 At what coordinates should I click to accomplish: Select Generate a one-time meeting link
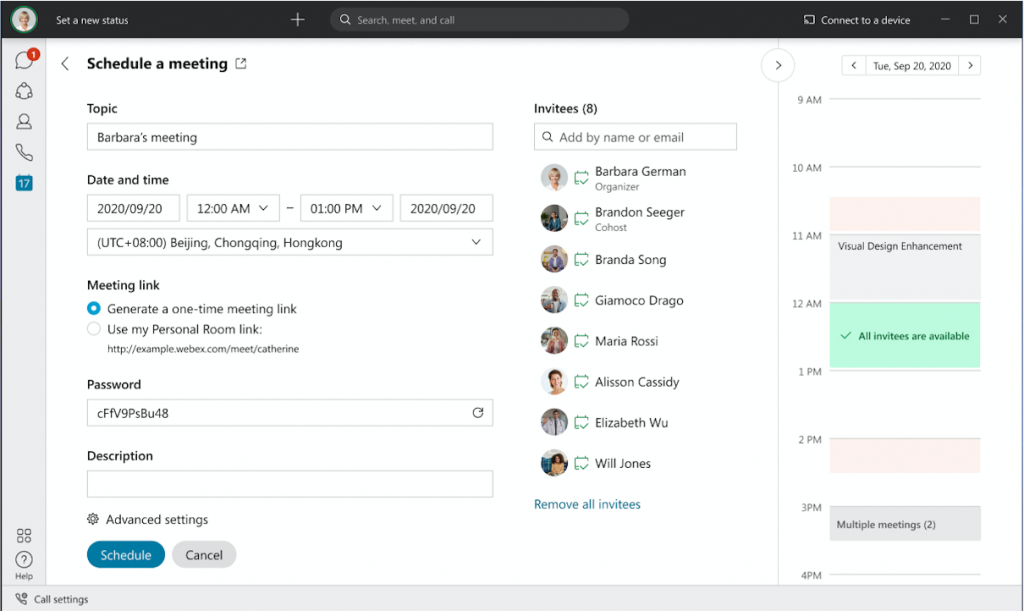click(91, 309)
